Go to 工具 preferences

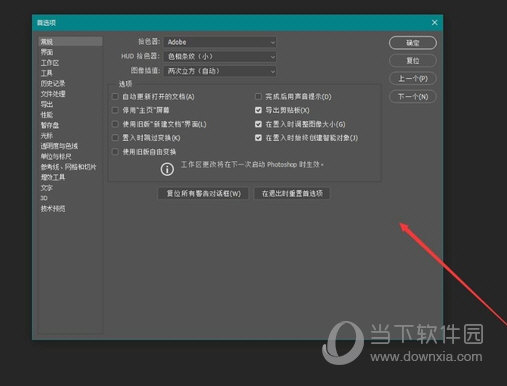pyautogui.click(x=46, y=73)
